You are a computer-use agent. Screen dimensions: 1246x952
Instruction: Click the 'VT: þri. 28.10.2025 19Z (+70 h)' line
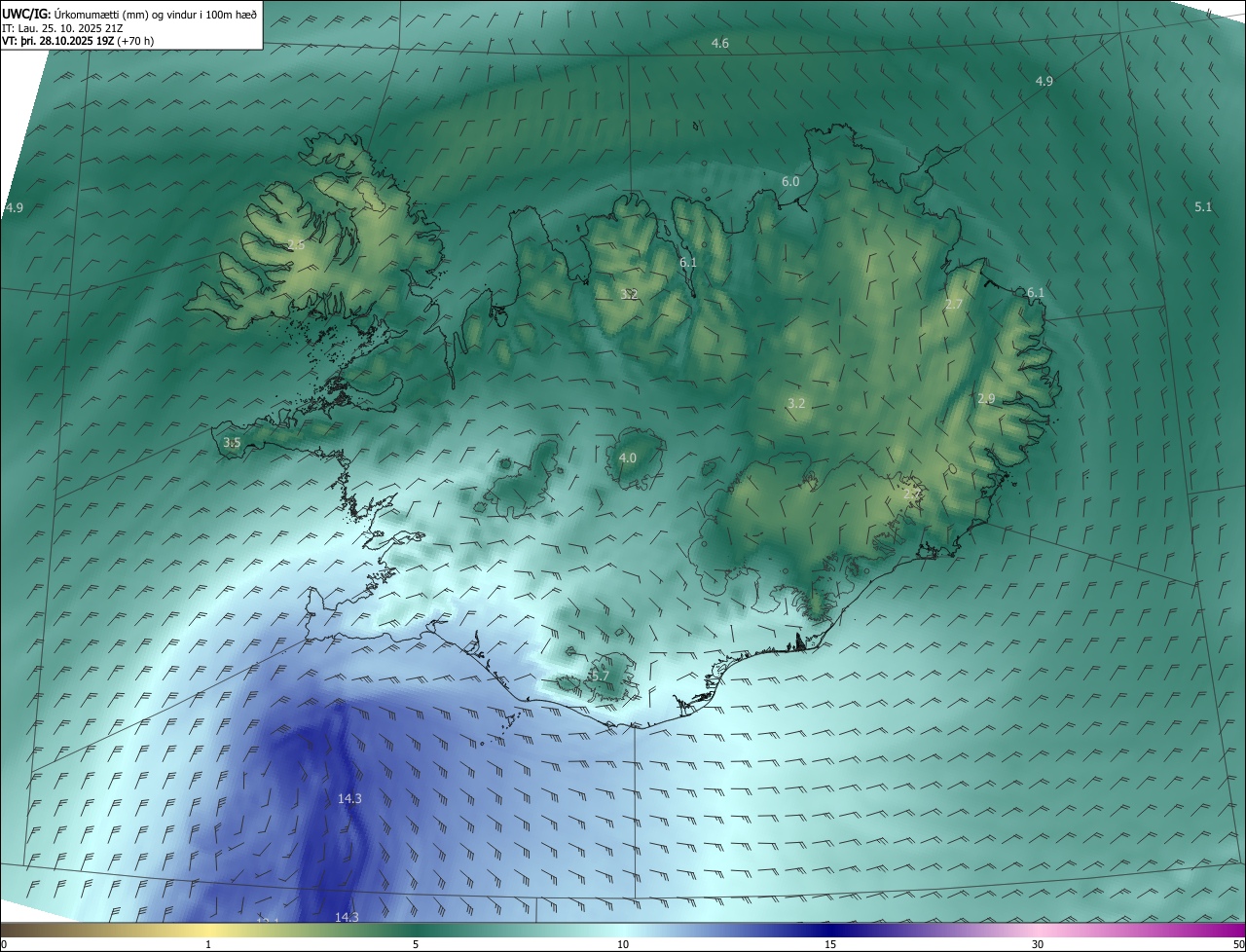click(x=78, y=41)
